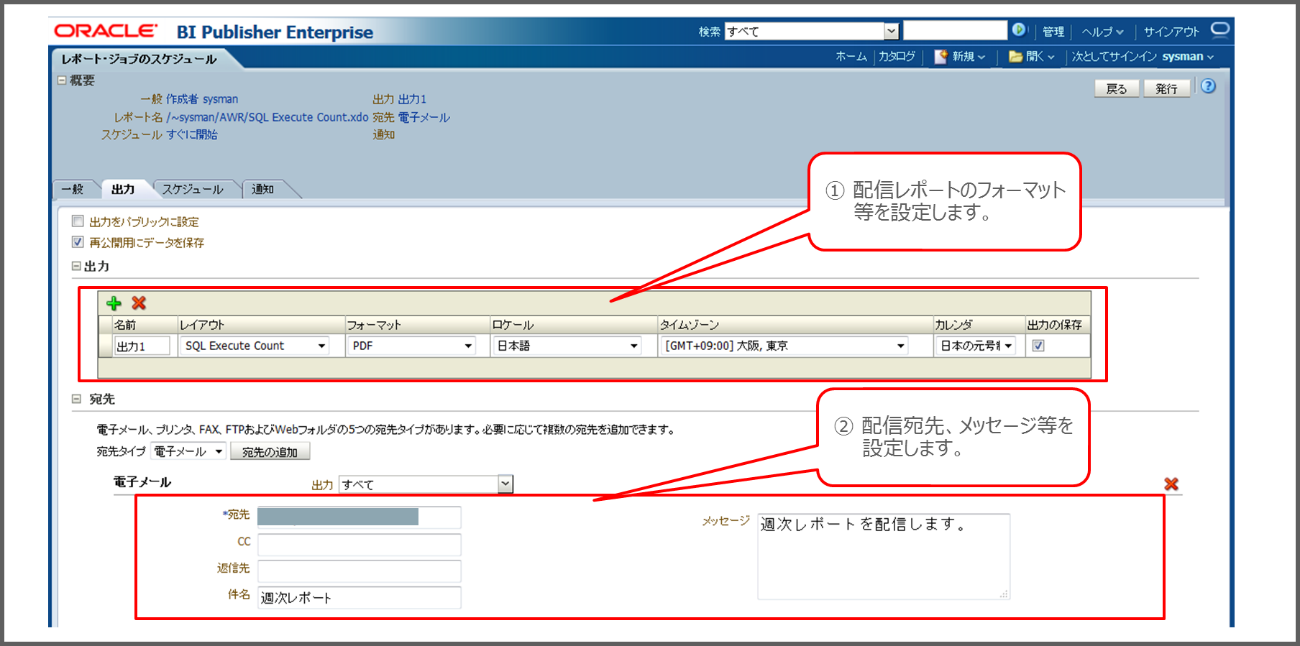Click the メッセージ text area
The image size is (1300, 646).
(x=884, y=556)
